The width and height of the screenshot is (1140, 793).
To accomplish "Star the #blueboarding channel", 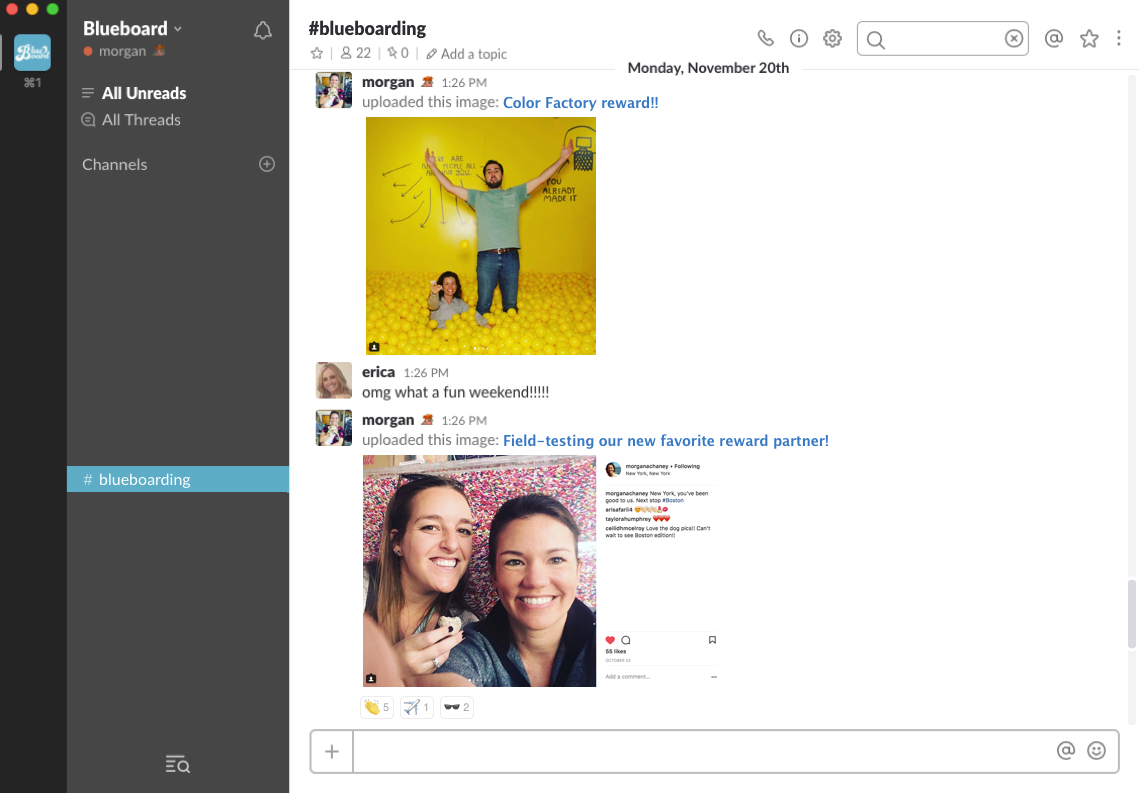I will pyautogui.click(x=316, y=53).
